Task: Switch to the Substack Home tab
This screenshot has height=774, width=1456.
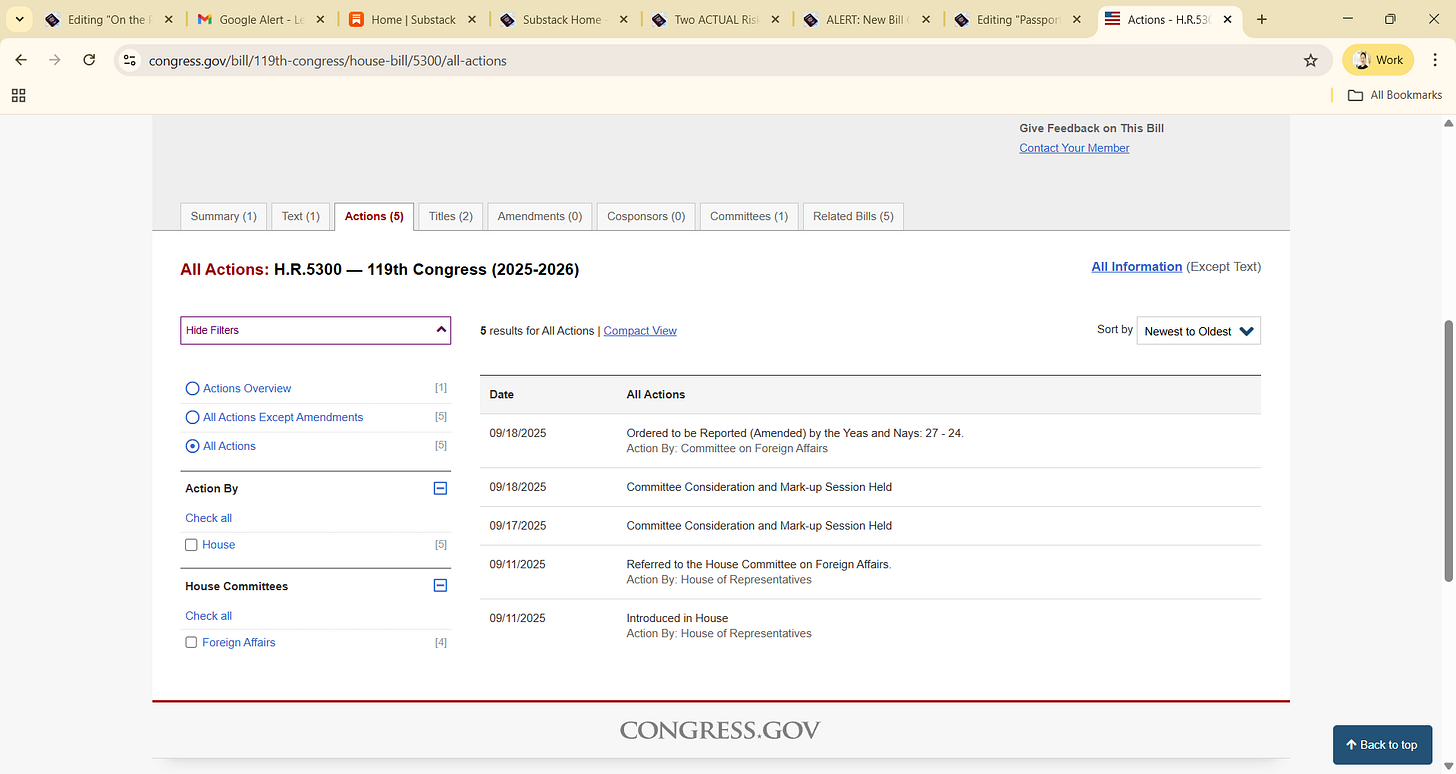Action: [x=563, y=19]
